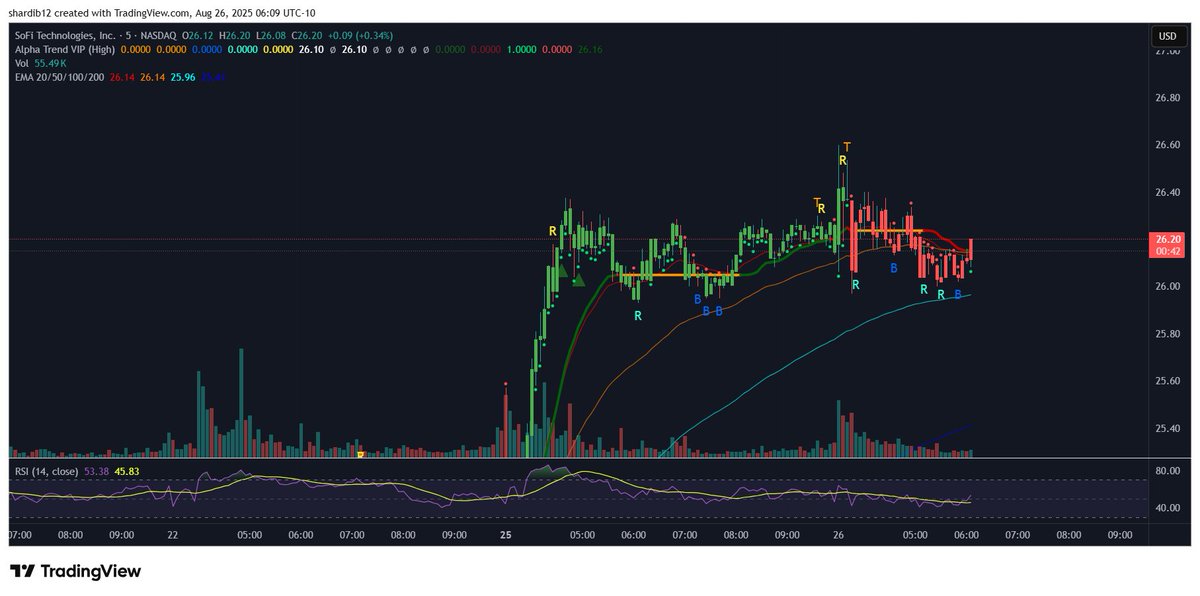
Task: Click the 40.00 RSI axis label
Action: point(1167,508)
